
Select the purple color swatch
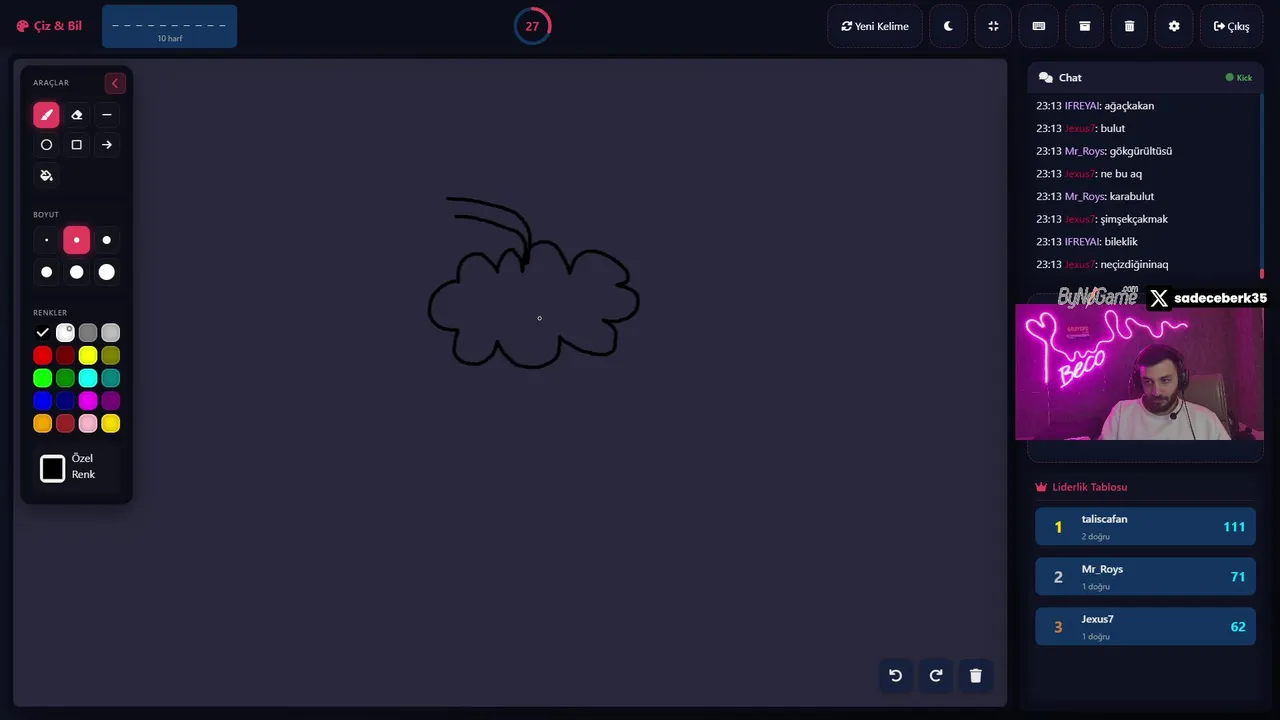coord(111,401)
